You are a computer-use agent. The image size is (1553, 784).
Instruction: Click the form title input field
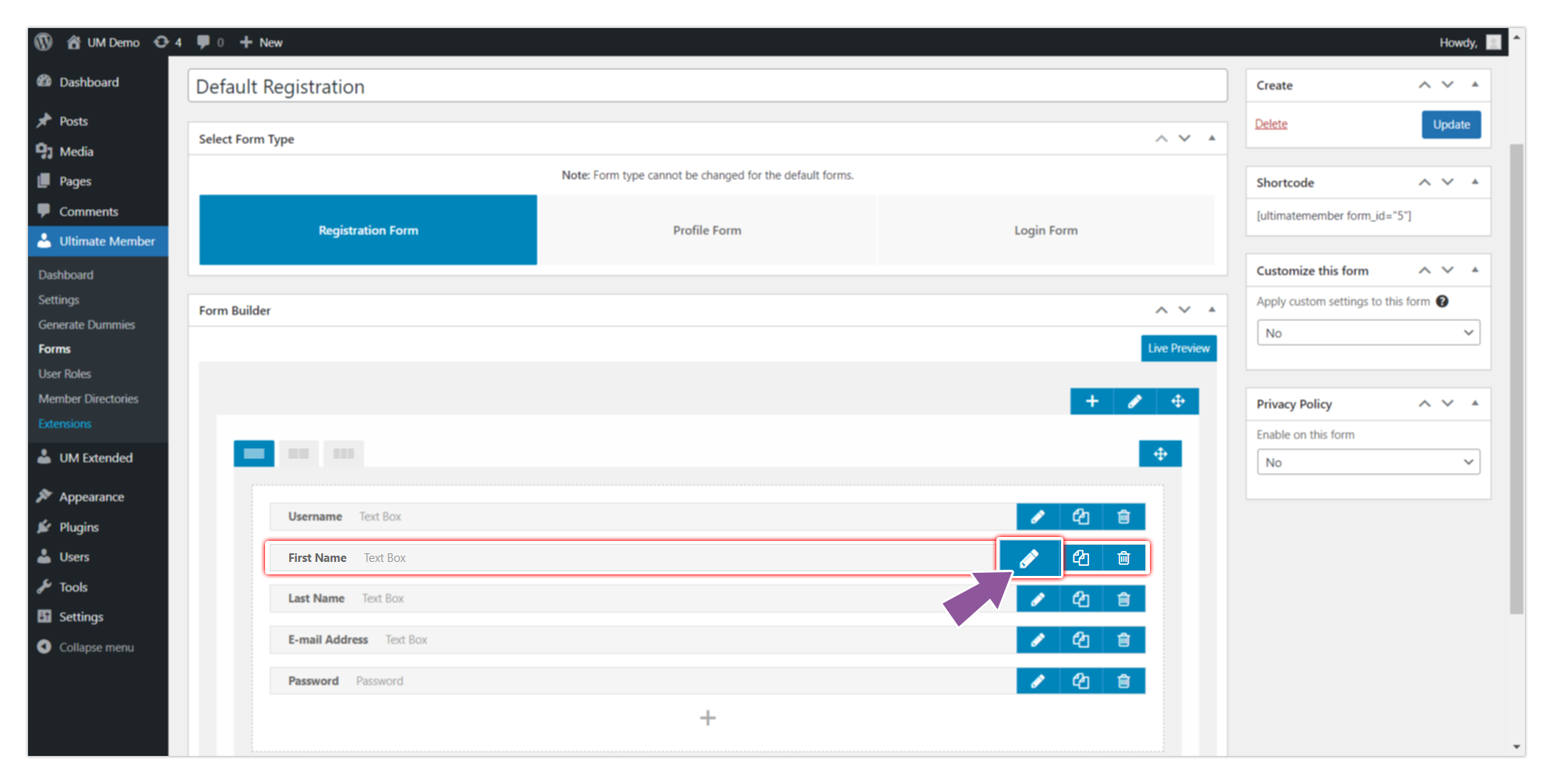coord(707,86)
